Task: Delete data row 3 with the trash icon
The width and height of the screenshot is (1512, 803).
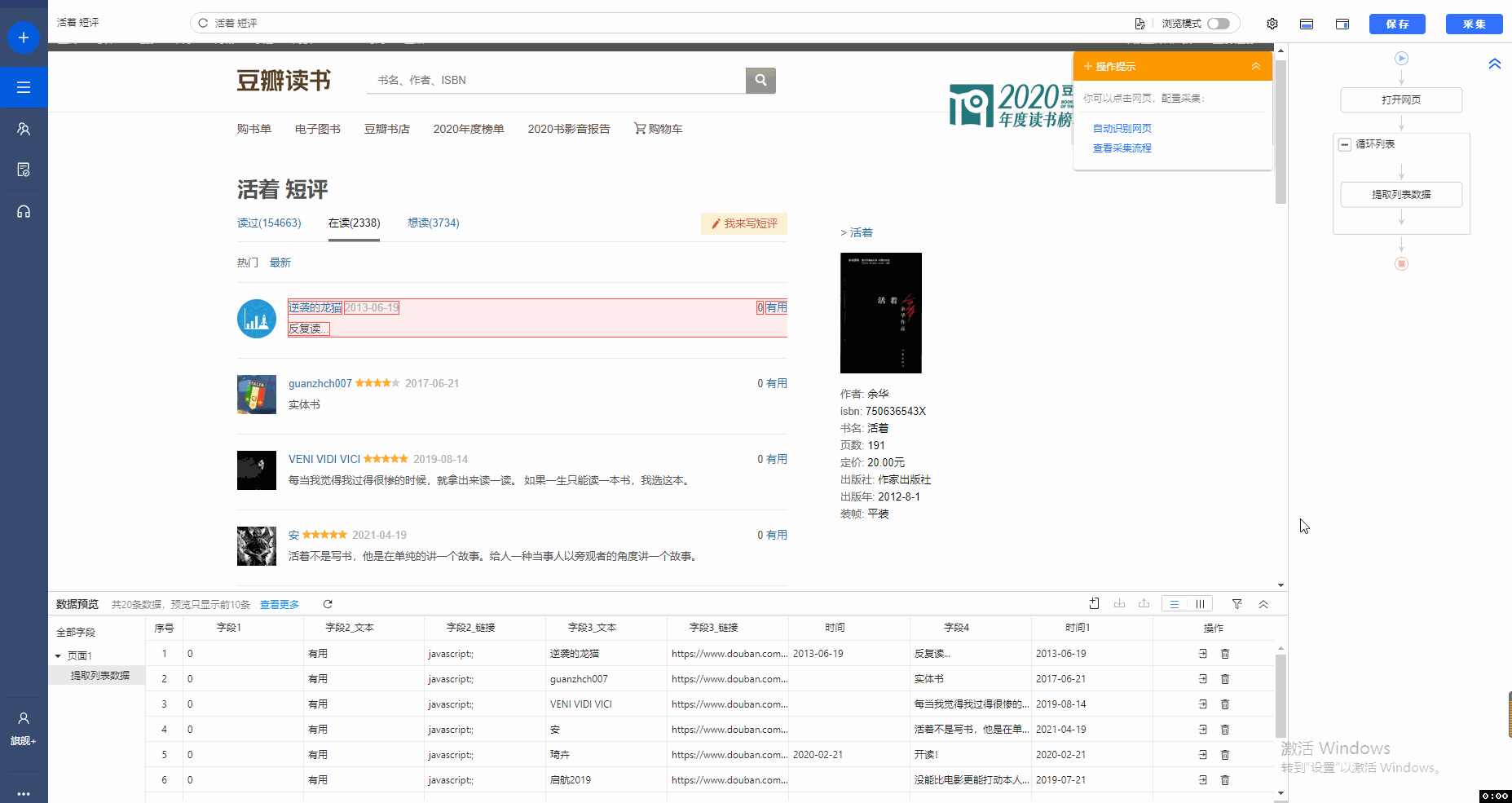Action: [x=1224, y=704]
